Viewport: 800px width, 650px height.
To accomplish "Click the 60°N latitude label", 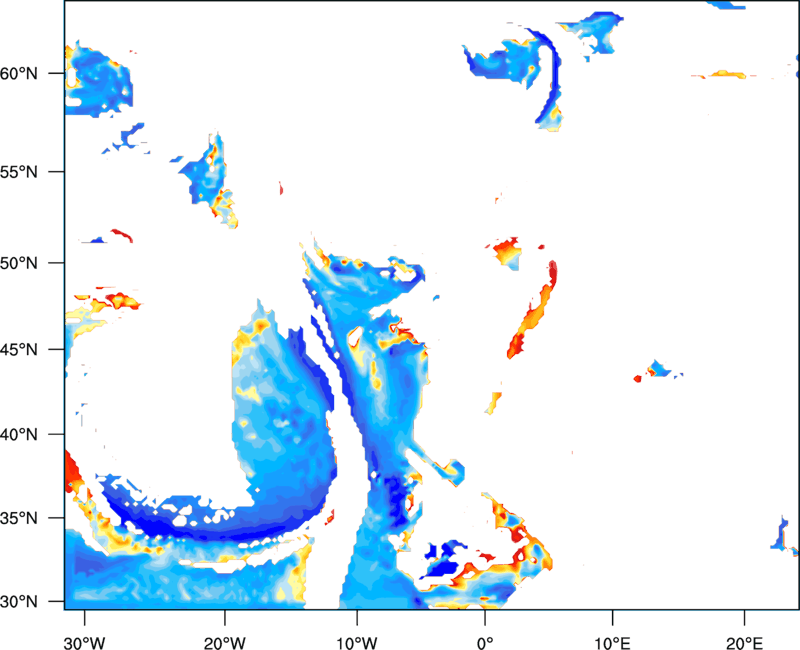I will pyautogui.click(x=18, y=74).
